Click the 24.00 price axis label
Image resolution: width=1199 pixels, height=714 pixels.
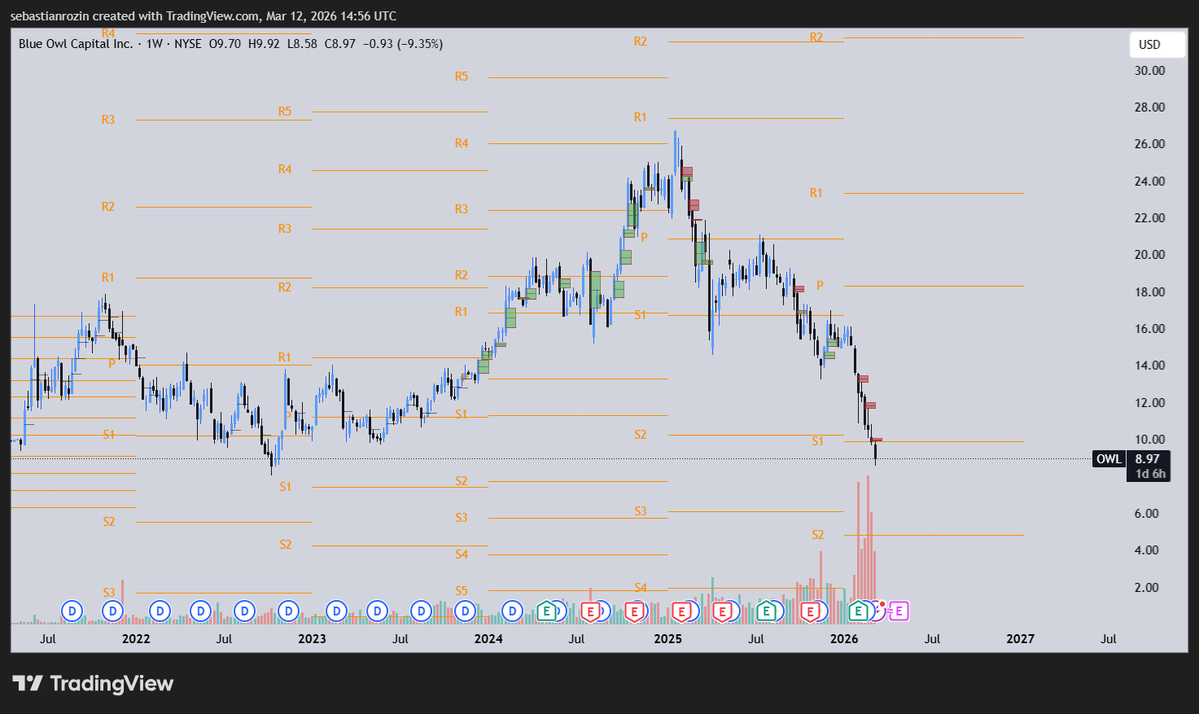pyautogui.click(x=1149, y=181)
